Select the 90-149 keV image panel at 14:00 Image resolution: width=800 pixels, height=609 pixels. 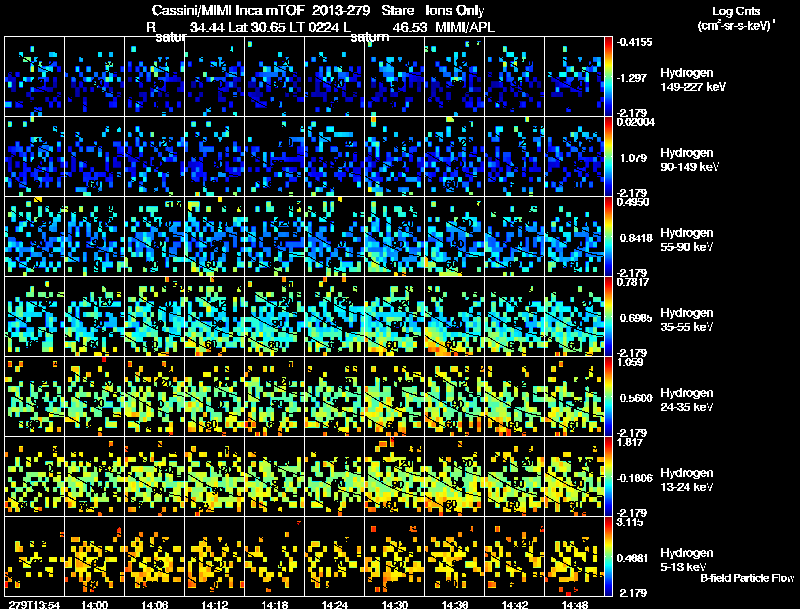(94, 157)
